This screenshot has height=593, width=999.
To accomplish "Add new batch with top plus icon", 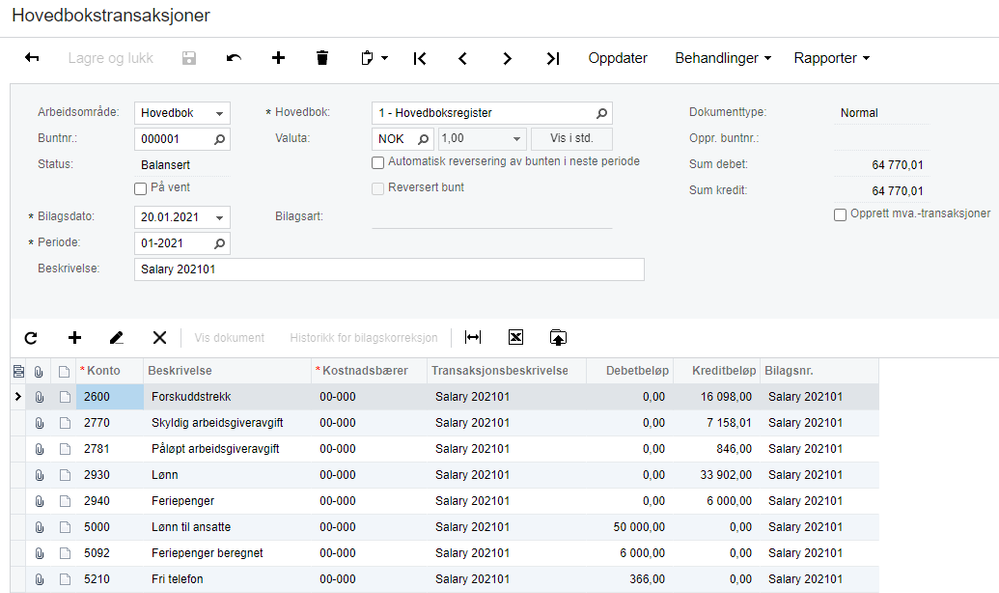I will coord(278,58).
